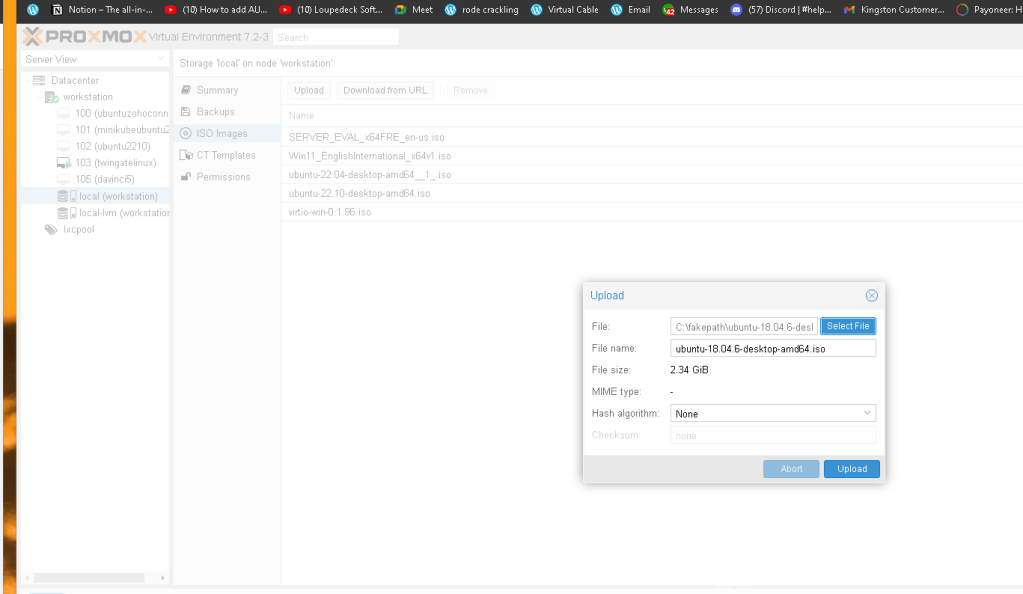Click the Download from URL button
Image resolution: width=1023 pixels, height=594 pixels.
[385, 90]
